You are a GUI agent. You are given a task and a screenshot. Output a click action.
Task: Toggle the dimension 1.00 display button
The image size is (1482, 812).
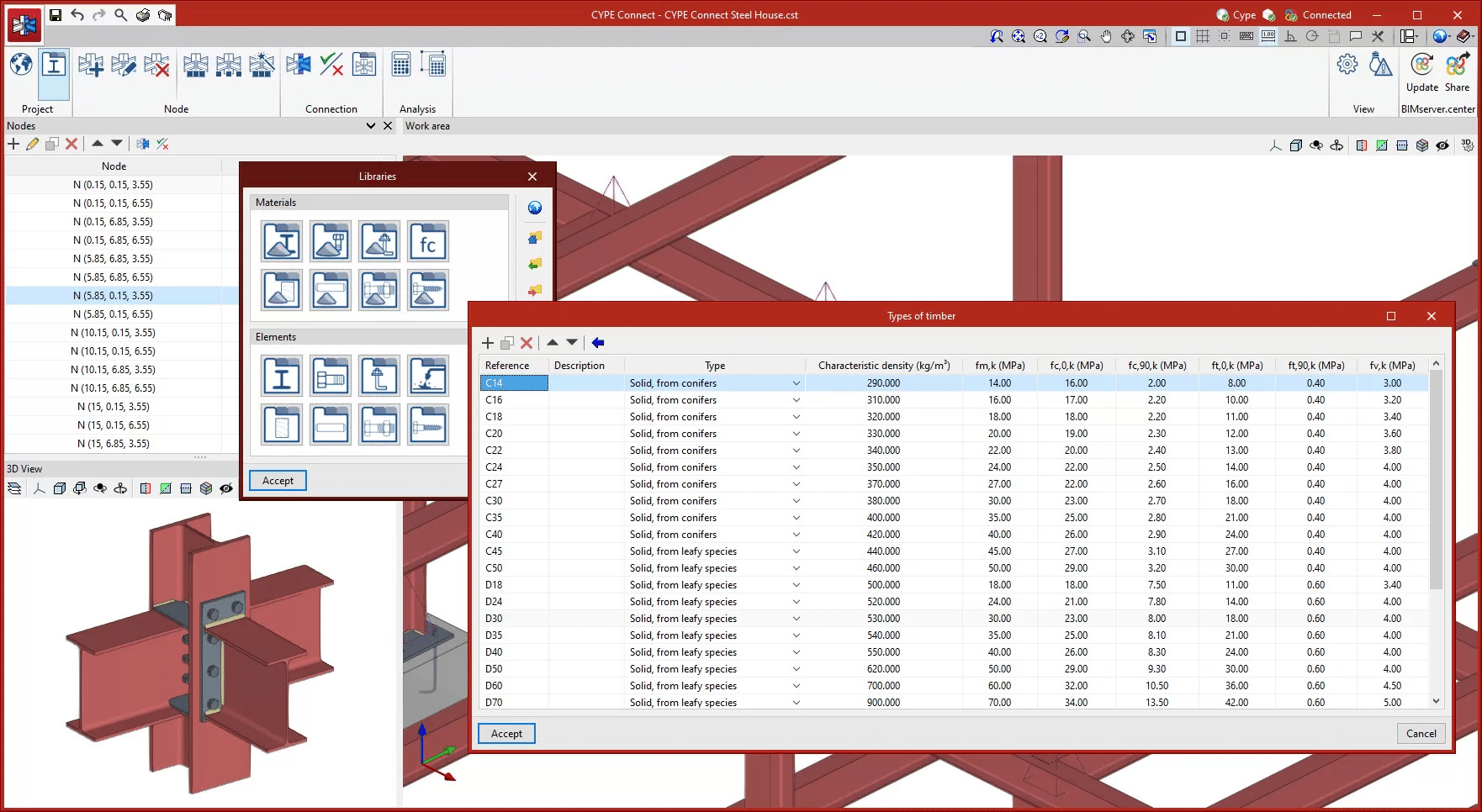[x=1268, y=36]
